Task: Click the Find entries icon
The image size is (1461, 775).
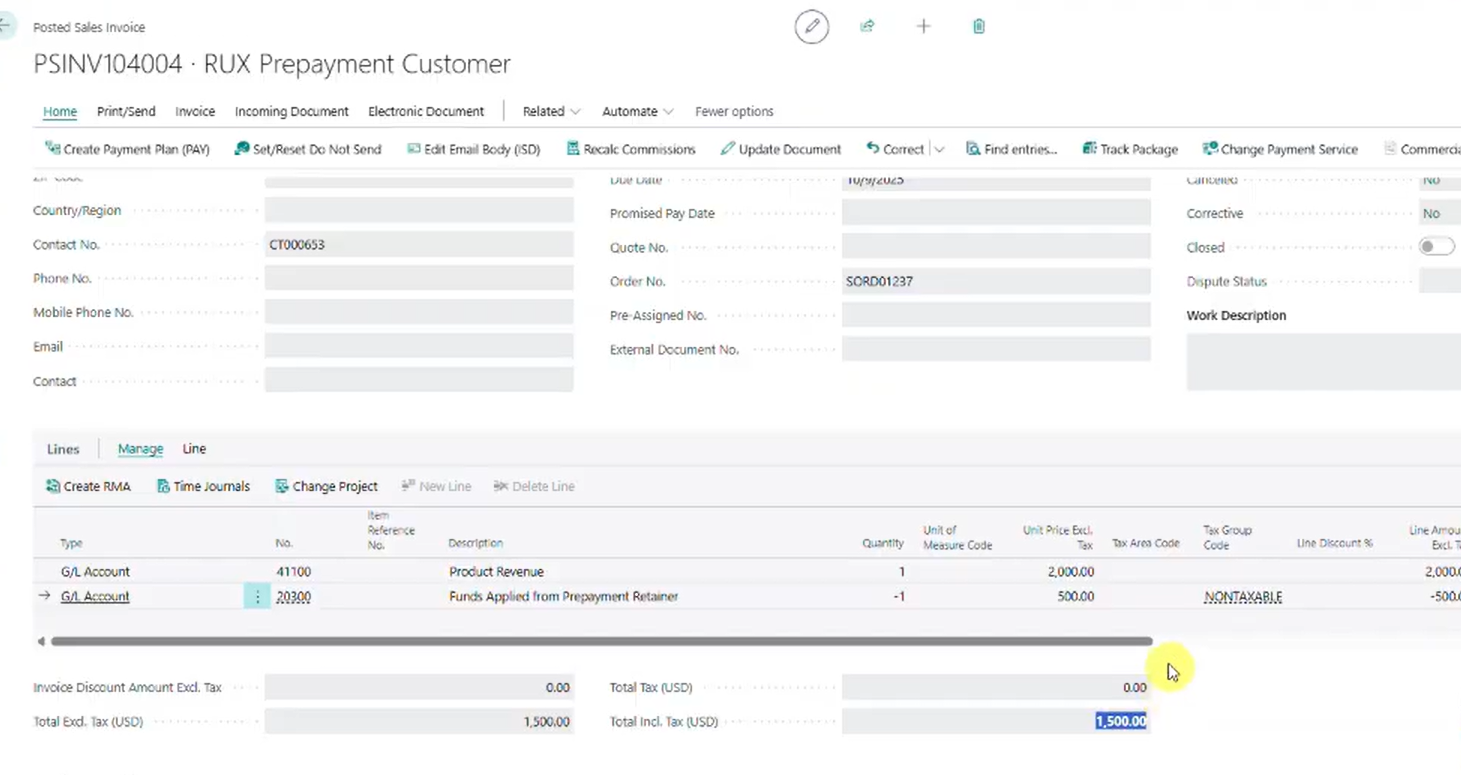Action: coord(973,149)
